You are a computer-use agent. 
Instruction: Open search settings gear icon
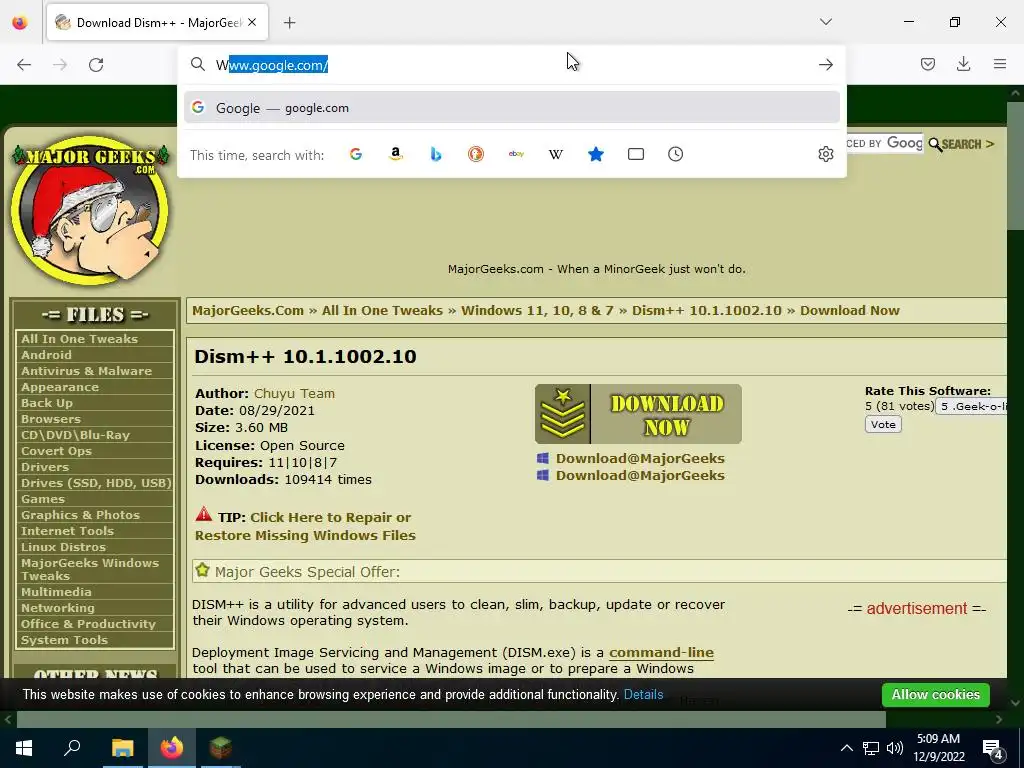(825, 154)
